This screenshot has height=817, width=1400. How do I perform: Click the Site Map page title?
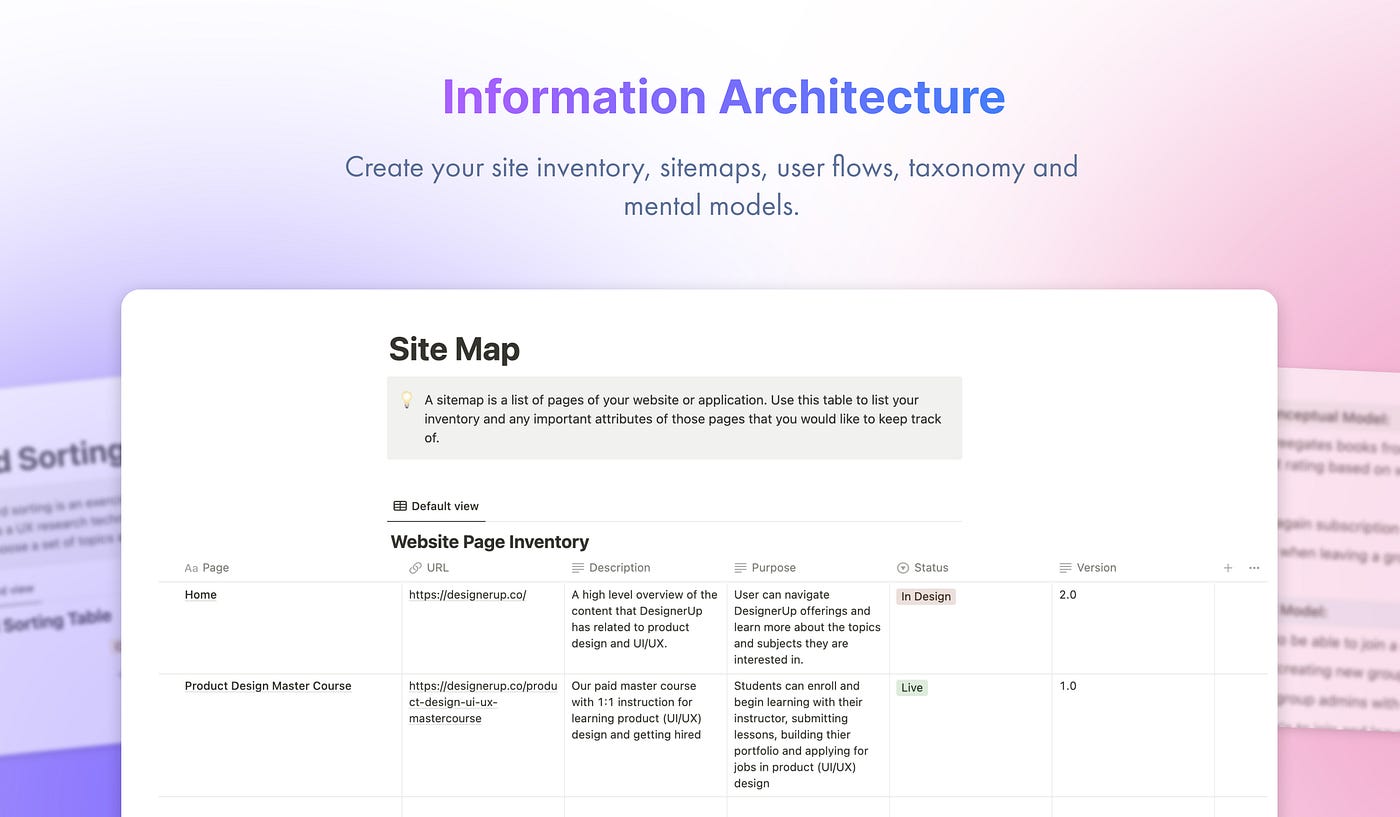454,349
